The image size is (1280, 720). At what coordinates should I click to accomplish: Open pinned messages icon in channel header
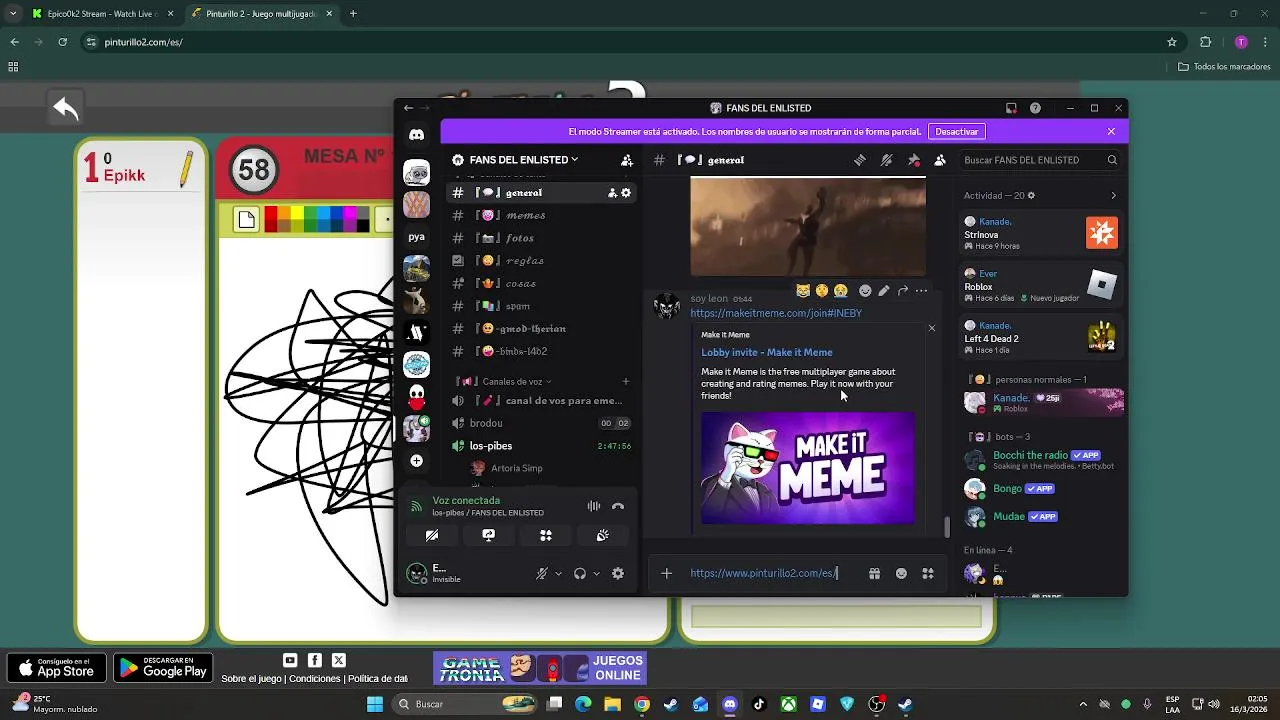click(x=913, y=160)
